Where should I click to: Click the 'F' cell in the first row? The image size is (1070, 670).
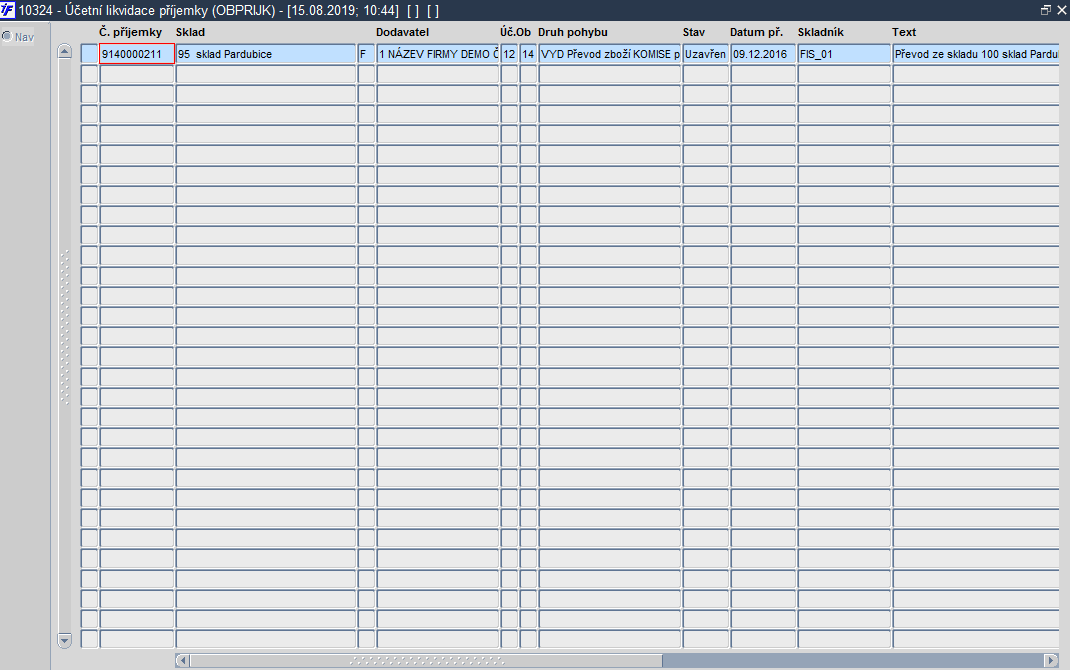[x=366, y=54]
